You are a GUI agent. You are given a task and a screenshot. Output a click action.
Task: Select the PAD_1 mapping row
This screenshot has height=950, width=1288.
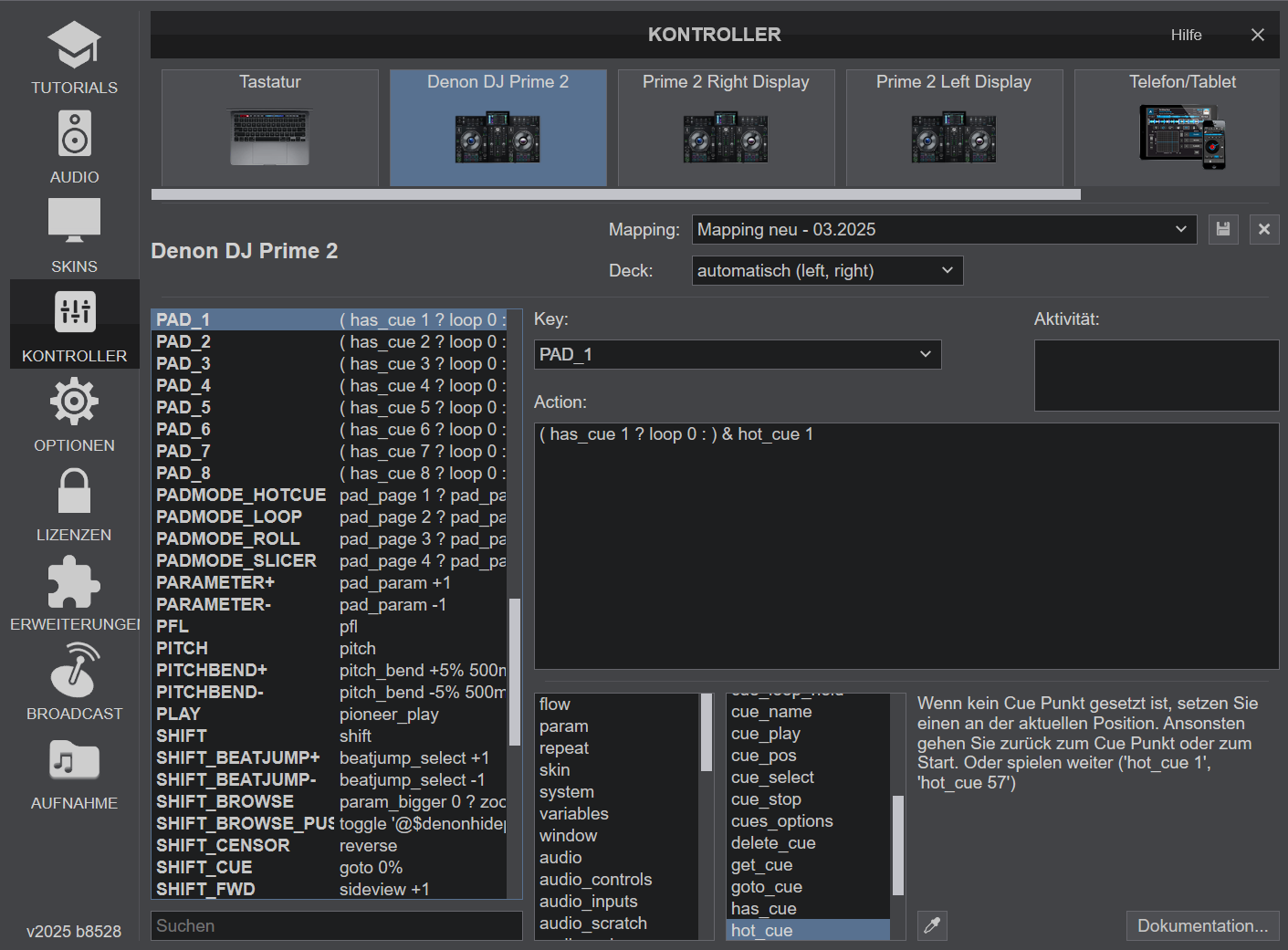tap(330, 319)
